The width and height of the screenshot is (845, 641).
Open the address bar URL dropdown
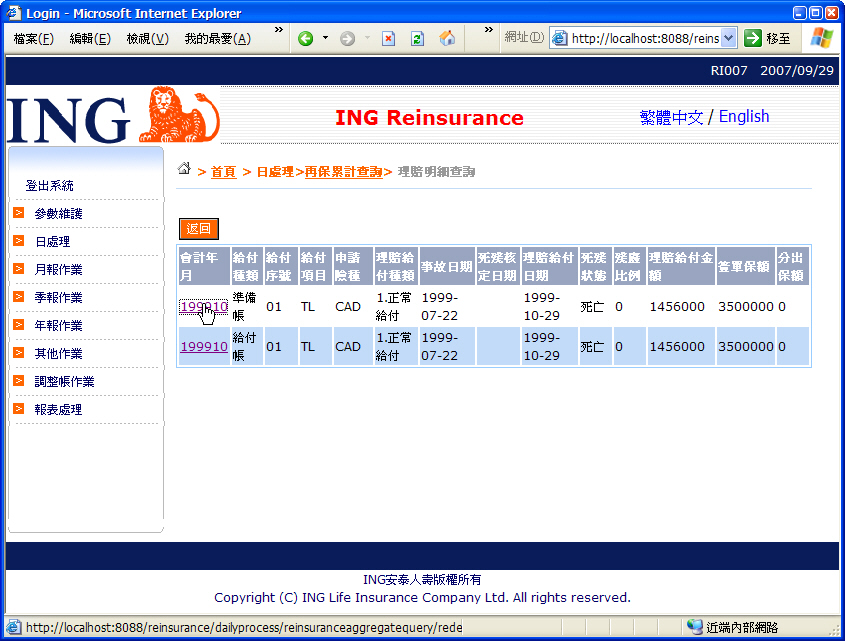tap(729, 38)
